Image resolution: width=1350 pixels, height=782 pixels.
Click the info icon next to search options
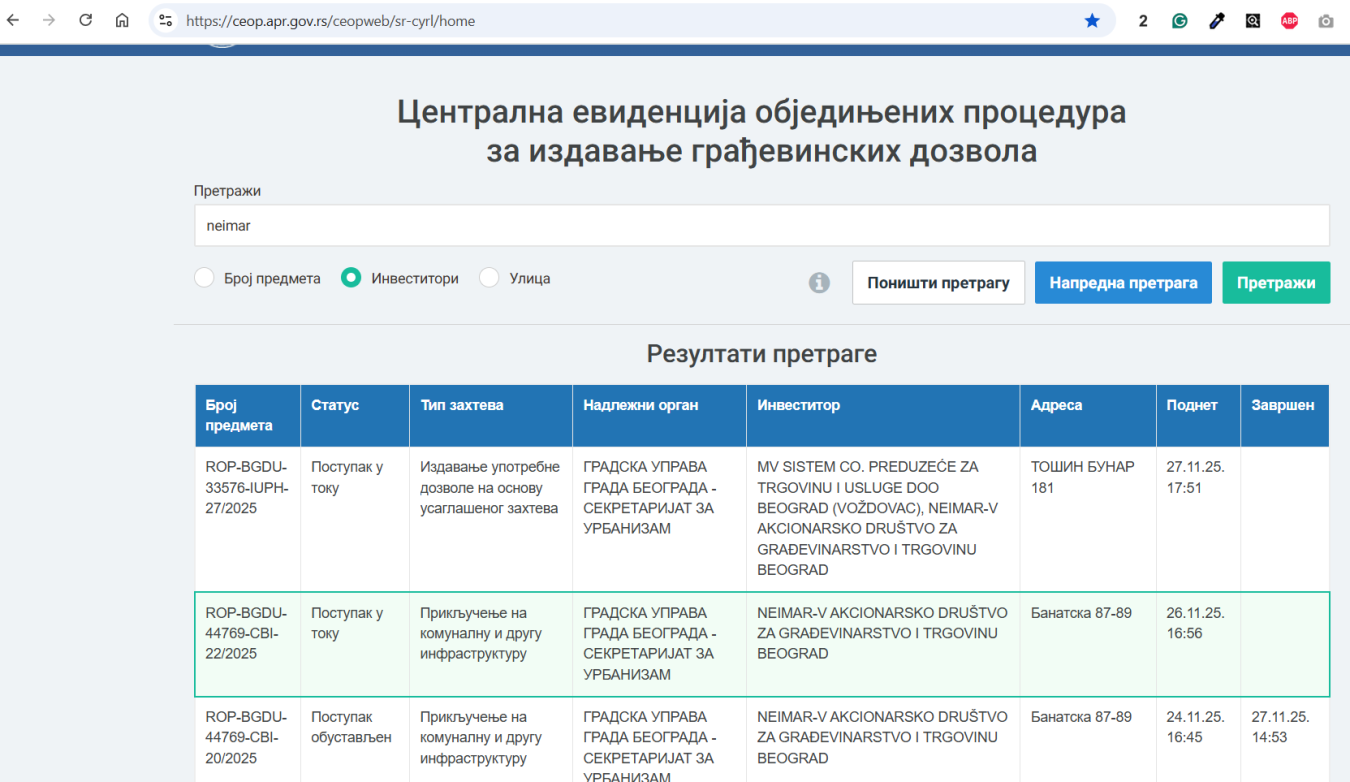(819, 283)
